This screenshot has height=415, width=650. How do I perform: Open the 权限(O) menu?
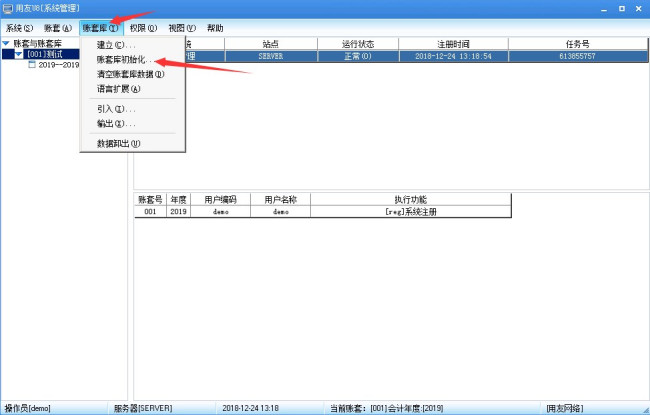tap(143, 28)
